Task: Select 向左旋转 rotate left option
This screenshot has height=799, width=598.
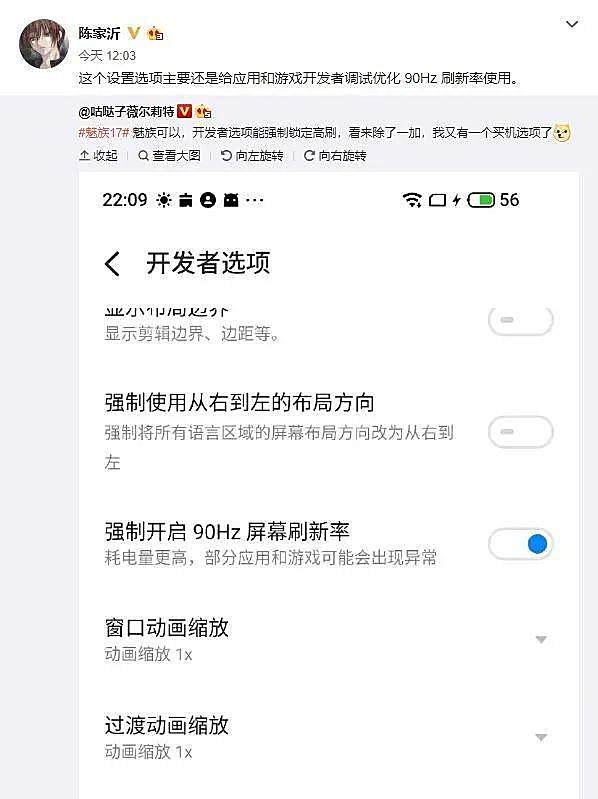Action: [252, 156]
